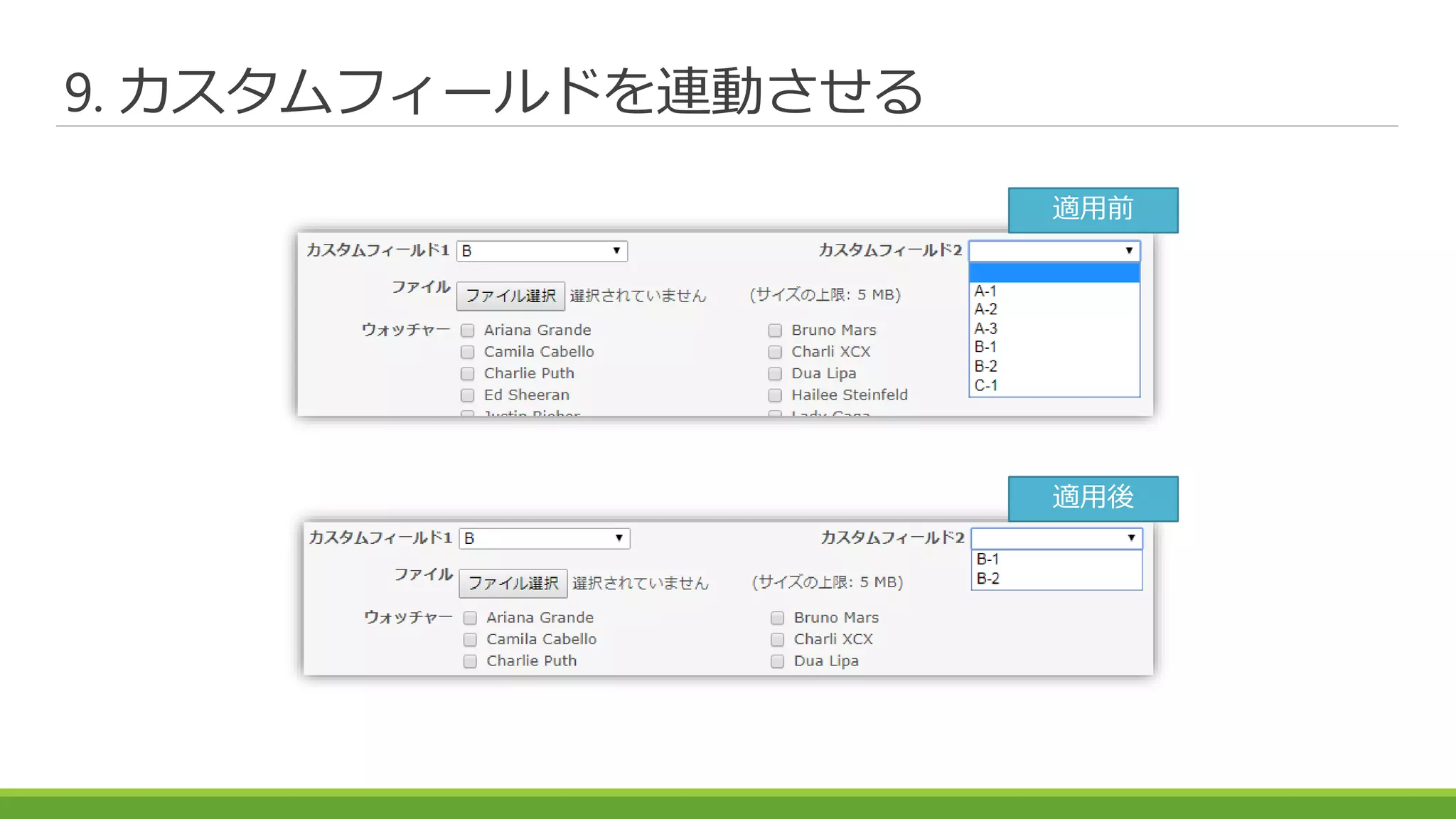Click upper カスタムフィールド2 dropdown arrow
The width and height of the screenshot is (1456, 819).
[1128, 251]
